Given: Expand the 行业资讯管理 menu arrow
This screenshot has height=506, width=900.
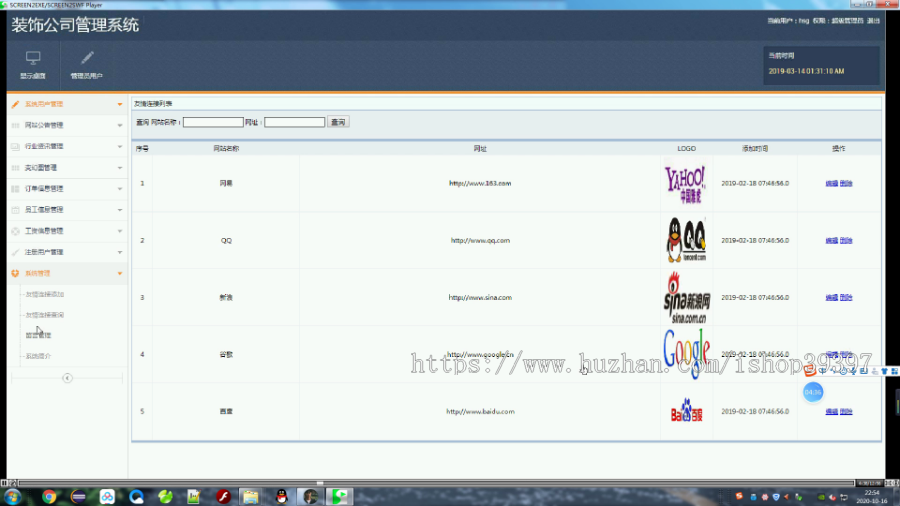Looking at the screenshot, I should 120,146.
